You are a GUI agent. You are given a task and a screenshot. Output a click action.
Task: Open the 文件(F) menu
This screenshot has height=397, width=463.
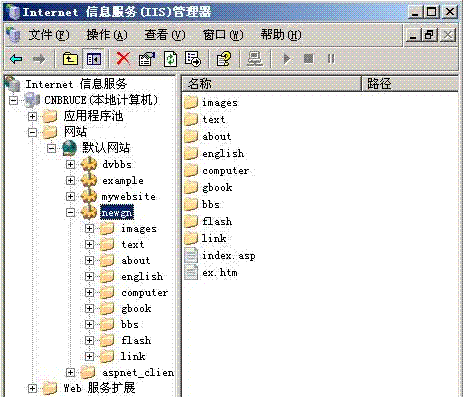[x=49, y=35]
